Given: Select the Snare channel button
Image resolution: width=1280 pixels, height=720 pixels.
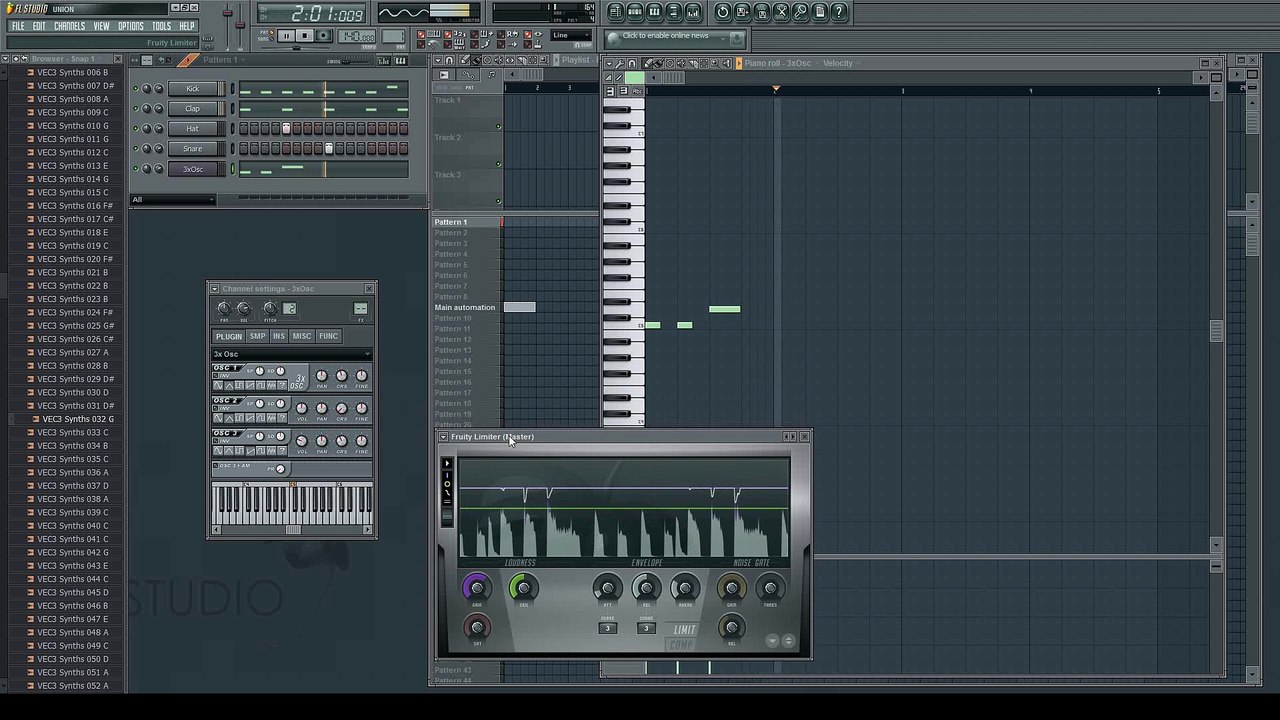Looking at the screenshot, I should [x=192, y=148].
